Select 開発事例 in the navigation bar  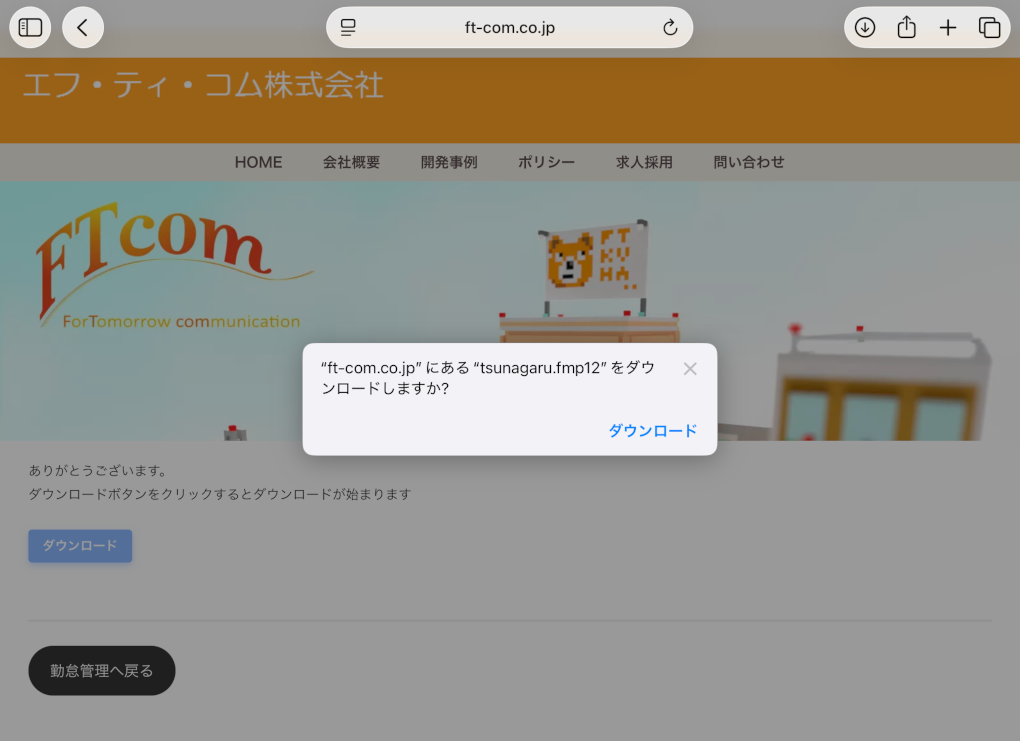coord(449,162)
